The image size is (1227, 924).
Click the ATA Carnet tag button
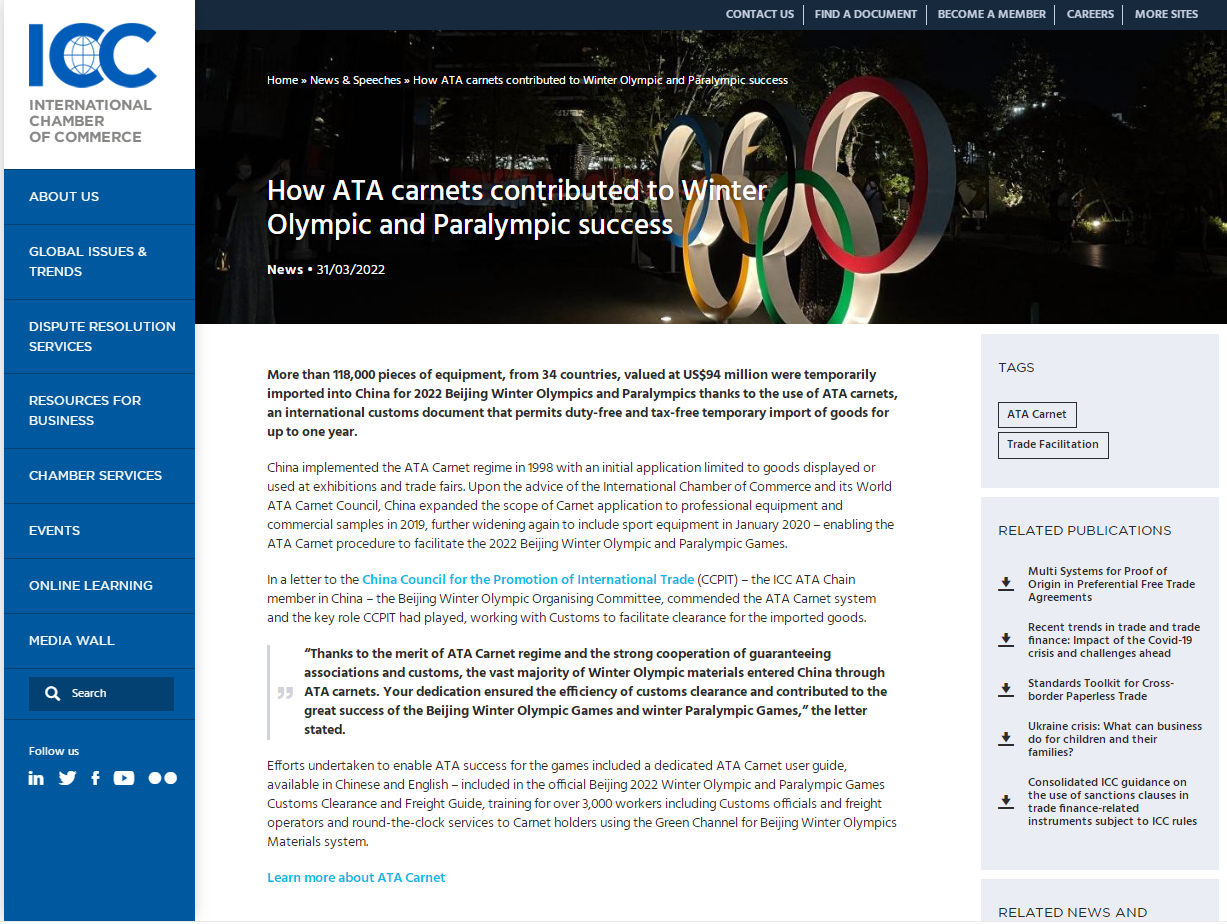tap(1036, 414)
